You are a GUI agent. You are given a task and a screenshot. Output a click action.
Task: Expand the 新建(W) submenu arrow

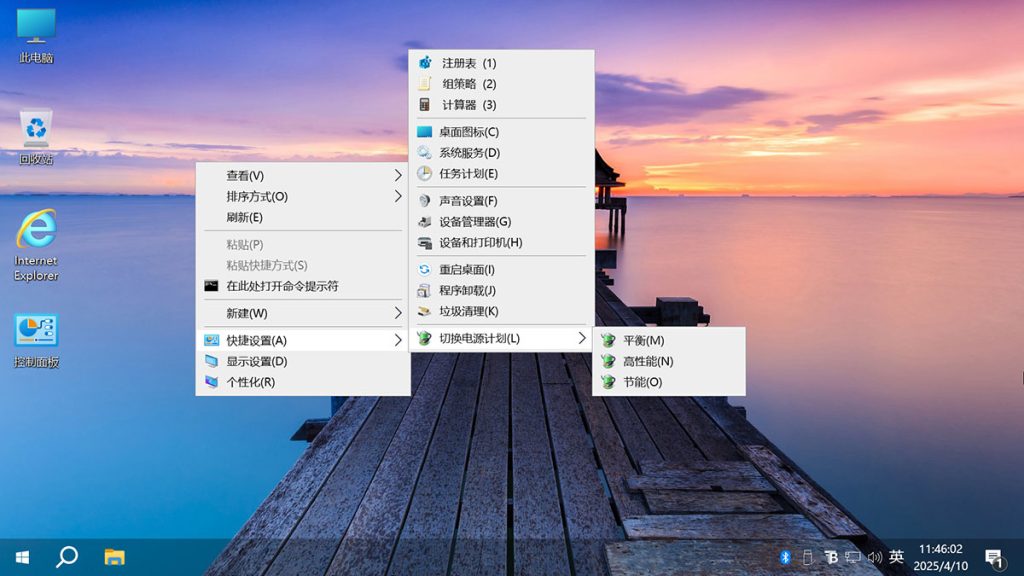(x=398, y=313)
